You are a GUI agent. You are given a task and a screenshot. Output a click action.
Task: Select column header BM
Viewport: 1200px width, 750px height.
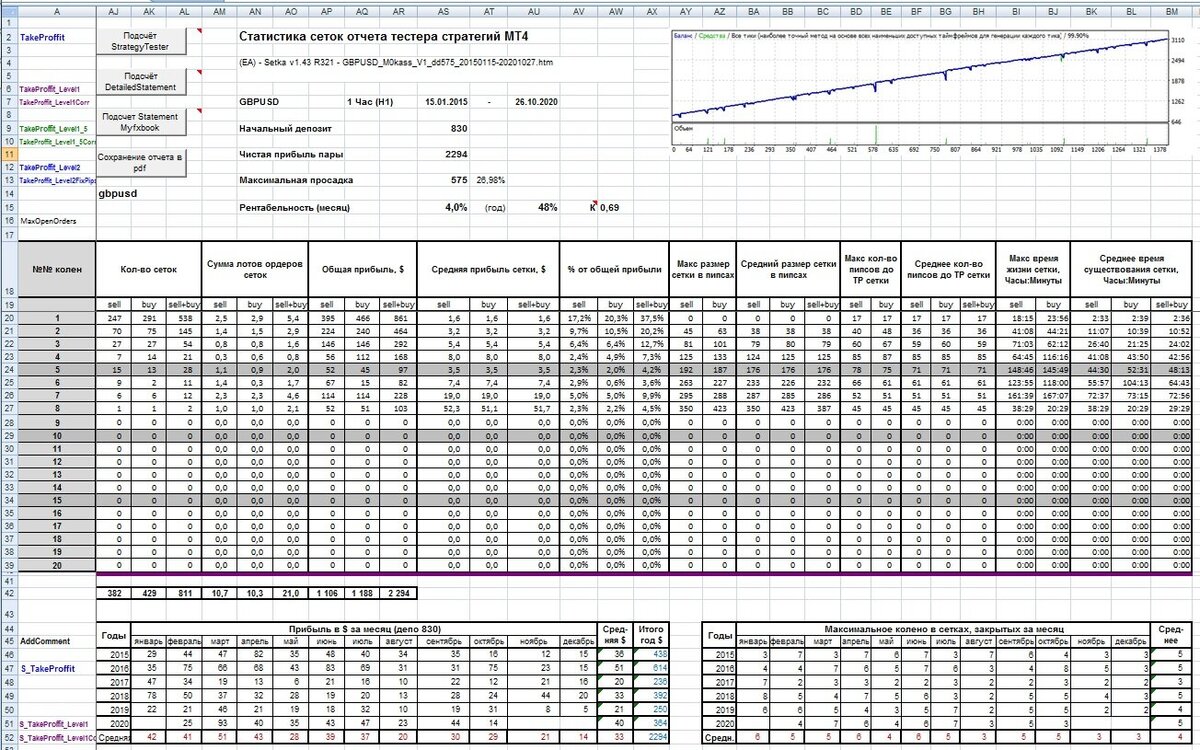[x=1174, y=10]
